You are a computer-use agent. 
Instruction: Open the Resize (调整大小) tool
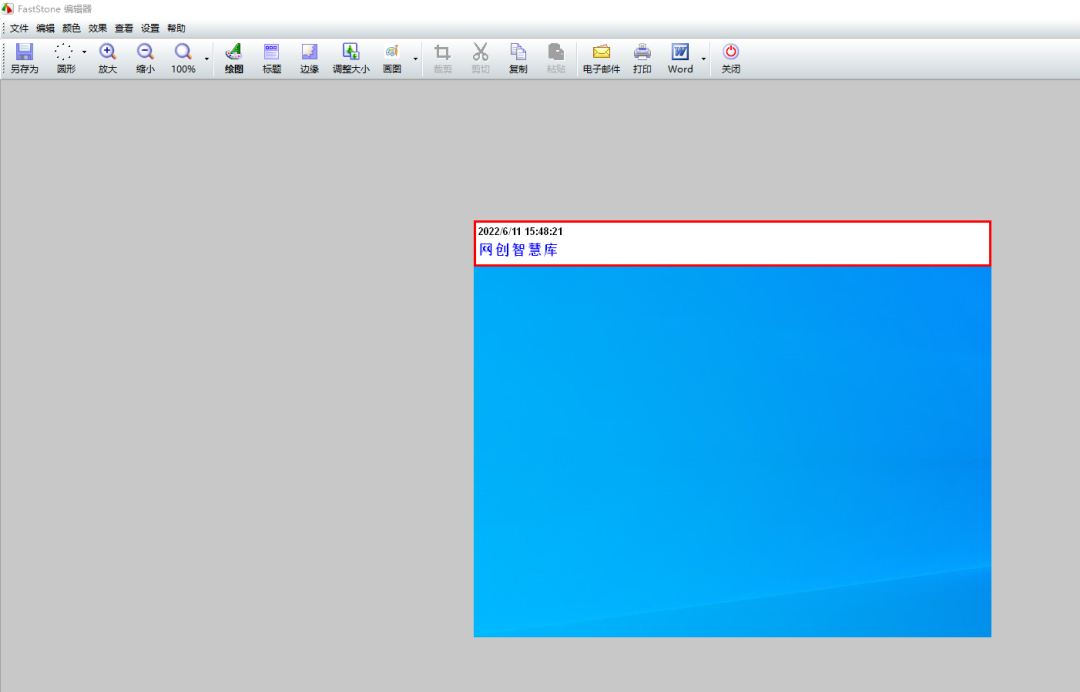pyautogui.click(x=350, y=59)
